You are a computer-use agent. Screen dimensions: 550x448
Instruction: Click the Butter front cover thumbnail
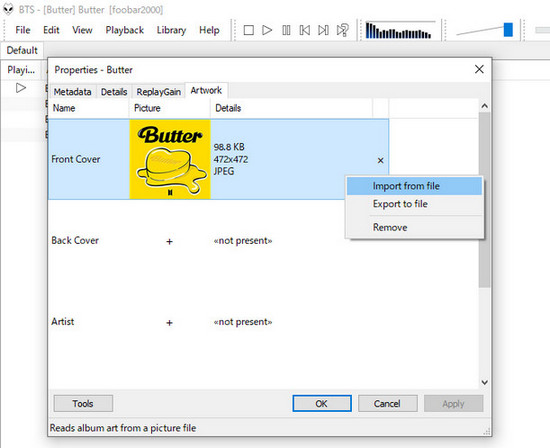click(170, 159)
